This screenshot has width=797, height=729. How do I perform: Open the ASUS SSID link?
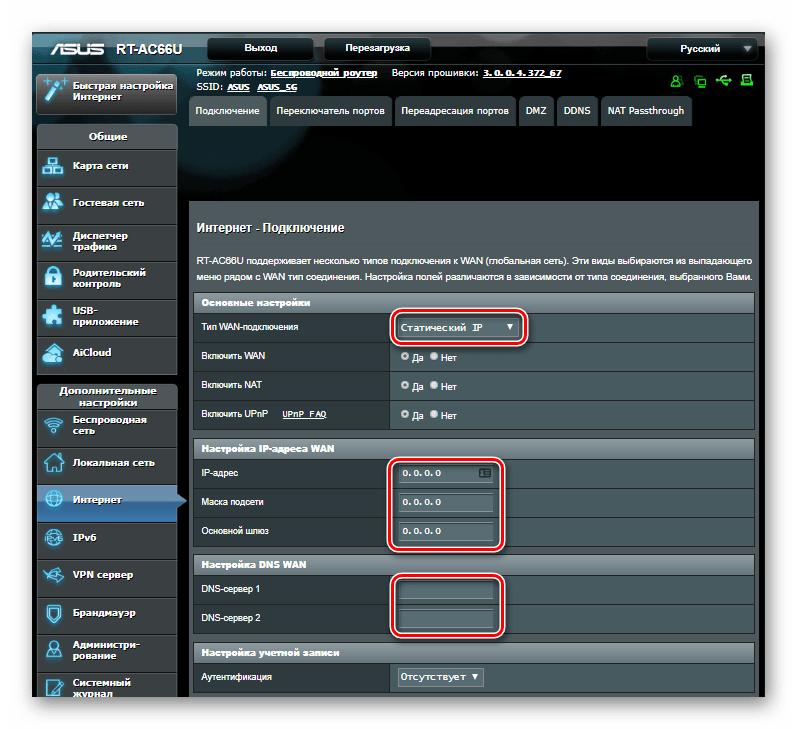click(x=238, y=87)
